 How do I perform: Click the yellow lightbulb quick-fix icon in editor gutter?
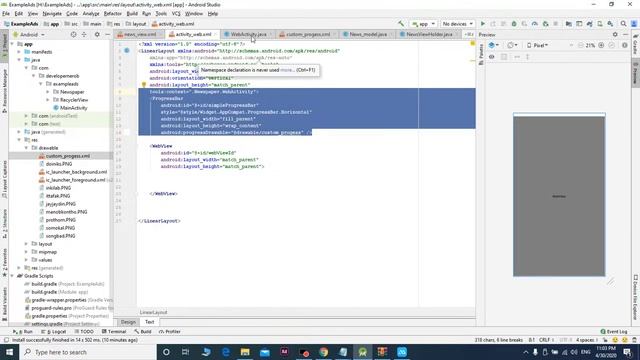click(144, 85)
